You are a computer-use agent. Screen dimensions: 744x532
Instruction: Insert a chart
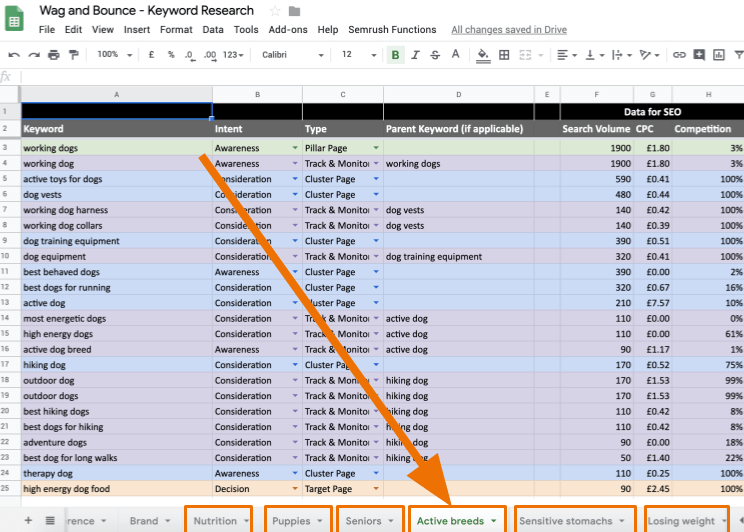pyautogui.click(x=719, y=55)
